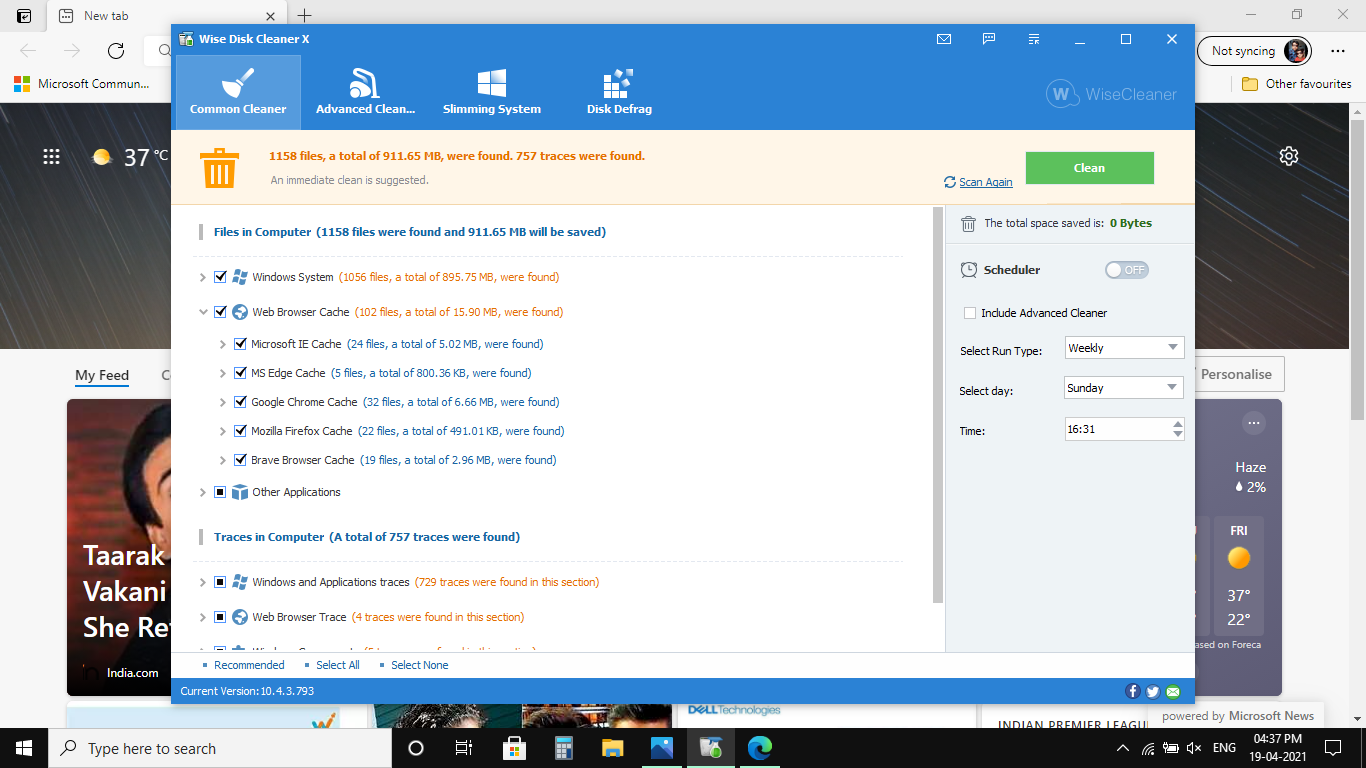Expand the Microsoft IE Cache row
1366x768 pixels.
[223, 344]
